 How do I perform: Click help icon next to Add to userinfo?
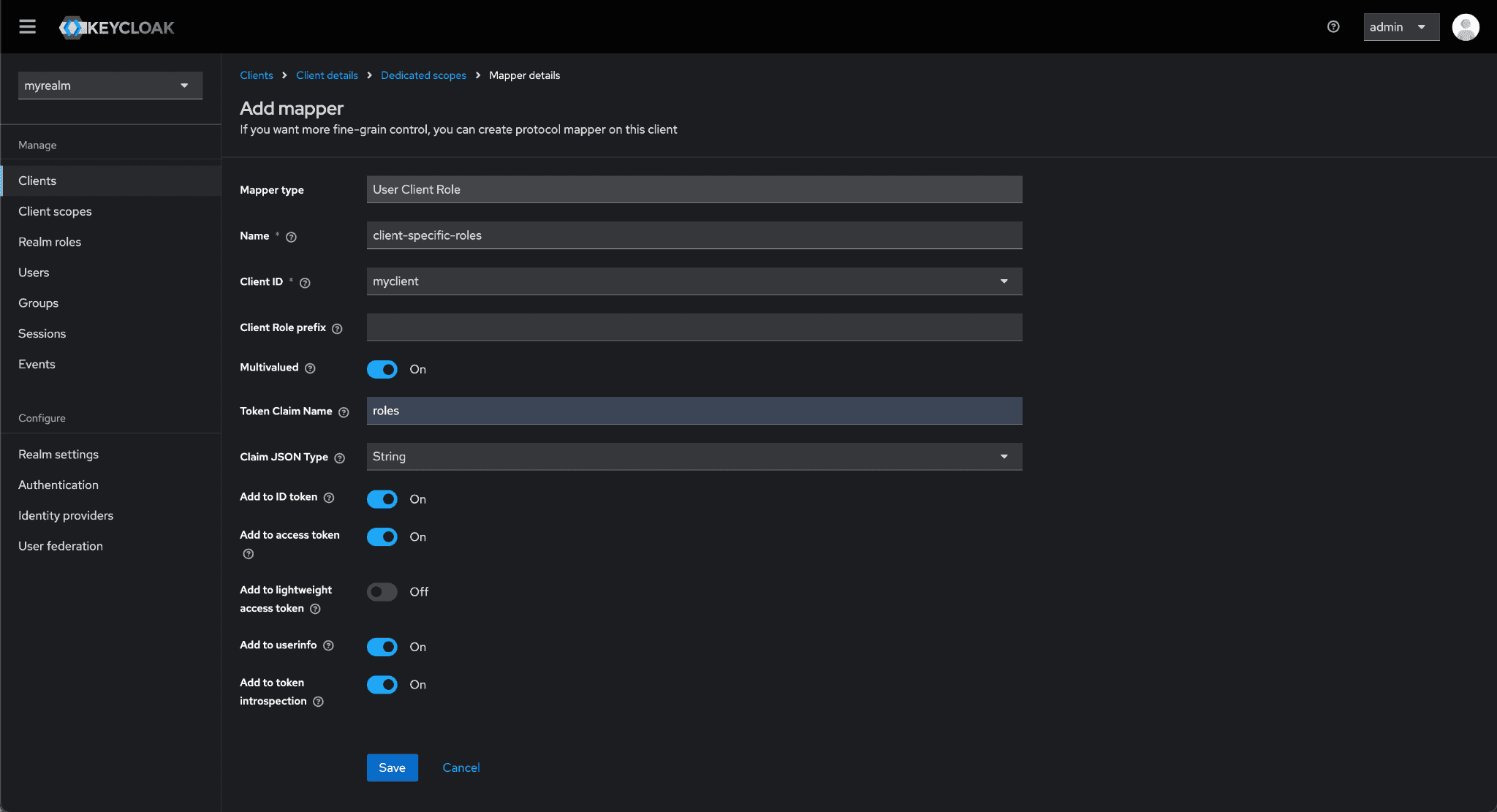pos(328,645)
